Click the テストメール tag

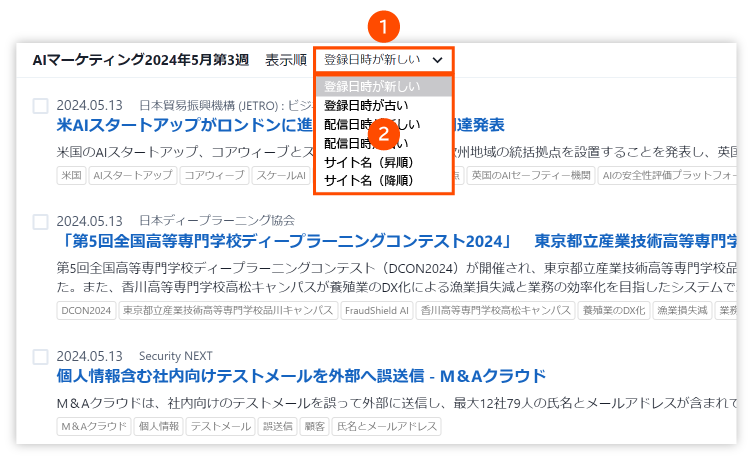point(221,426)
